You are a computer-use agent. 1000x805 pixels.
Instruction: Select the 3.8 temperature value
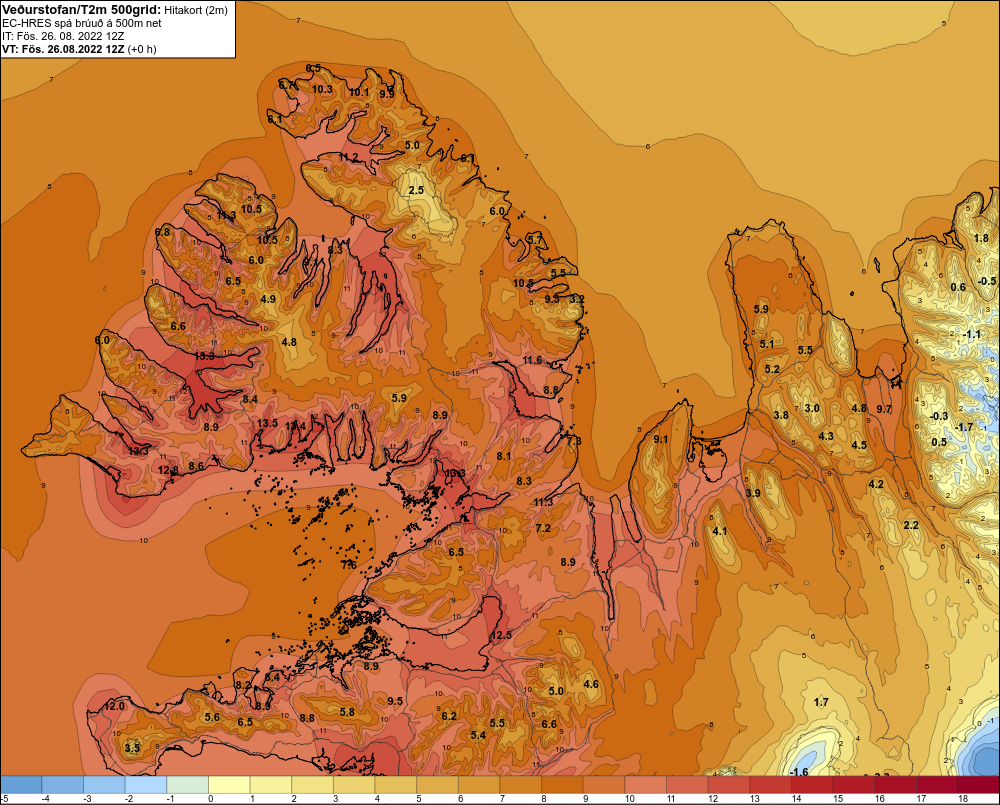[781, 415]
